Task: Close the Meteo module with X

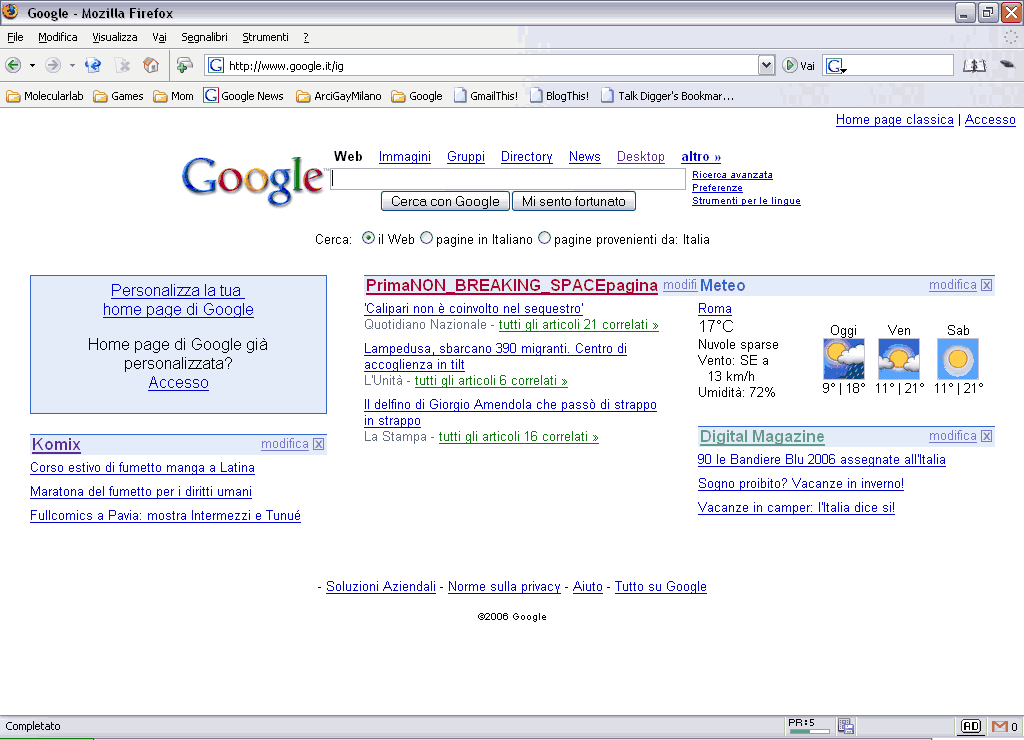Action: pos(987,285)
